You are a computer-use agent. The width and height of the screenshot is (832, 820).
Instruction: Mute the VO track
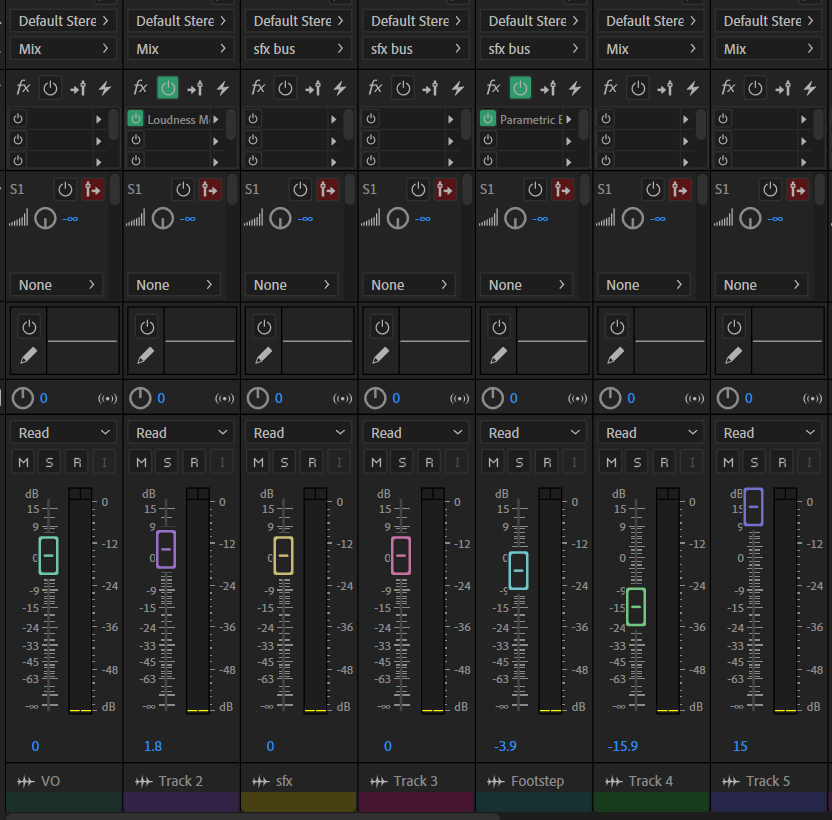pos(23,462)
